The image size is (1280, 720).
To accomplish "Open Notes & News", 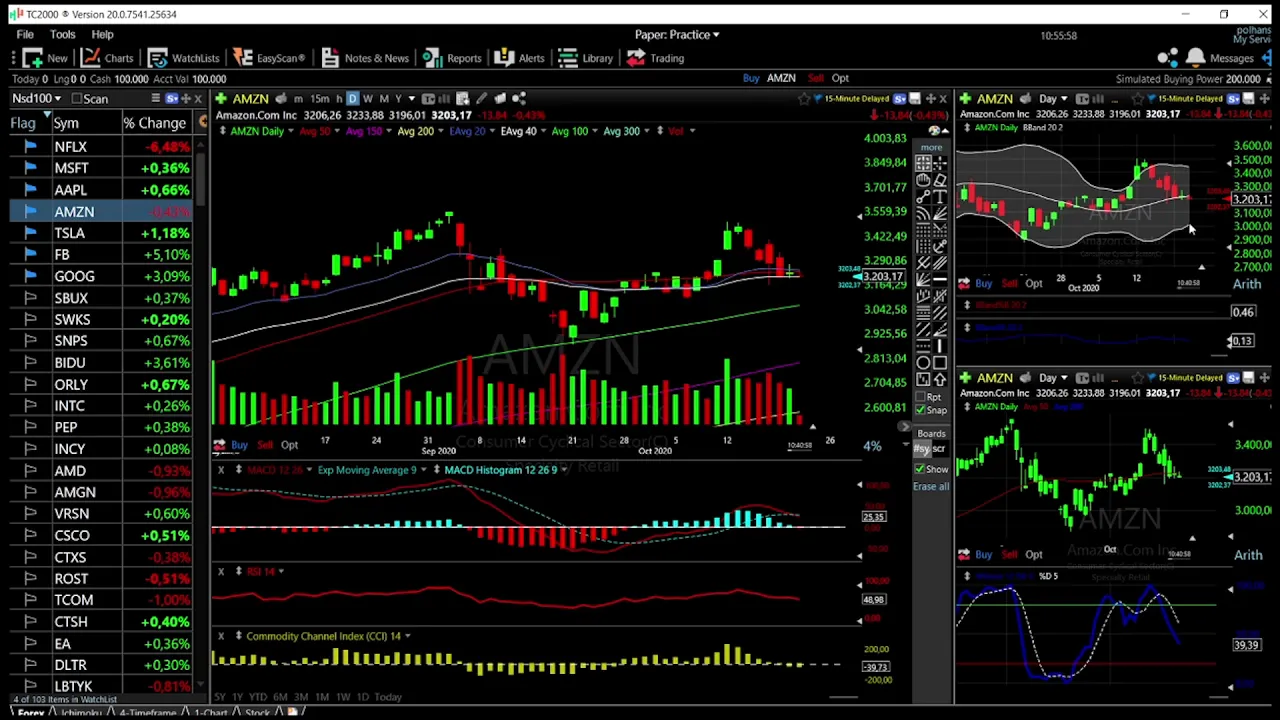I will 365,58.
